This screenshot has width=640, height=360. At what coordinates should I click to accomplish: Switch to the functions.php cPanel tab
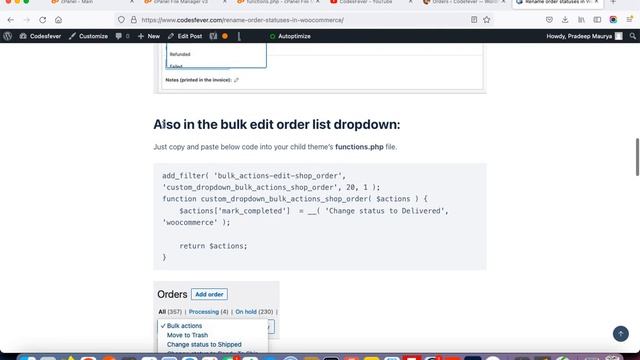click(278, 2)
